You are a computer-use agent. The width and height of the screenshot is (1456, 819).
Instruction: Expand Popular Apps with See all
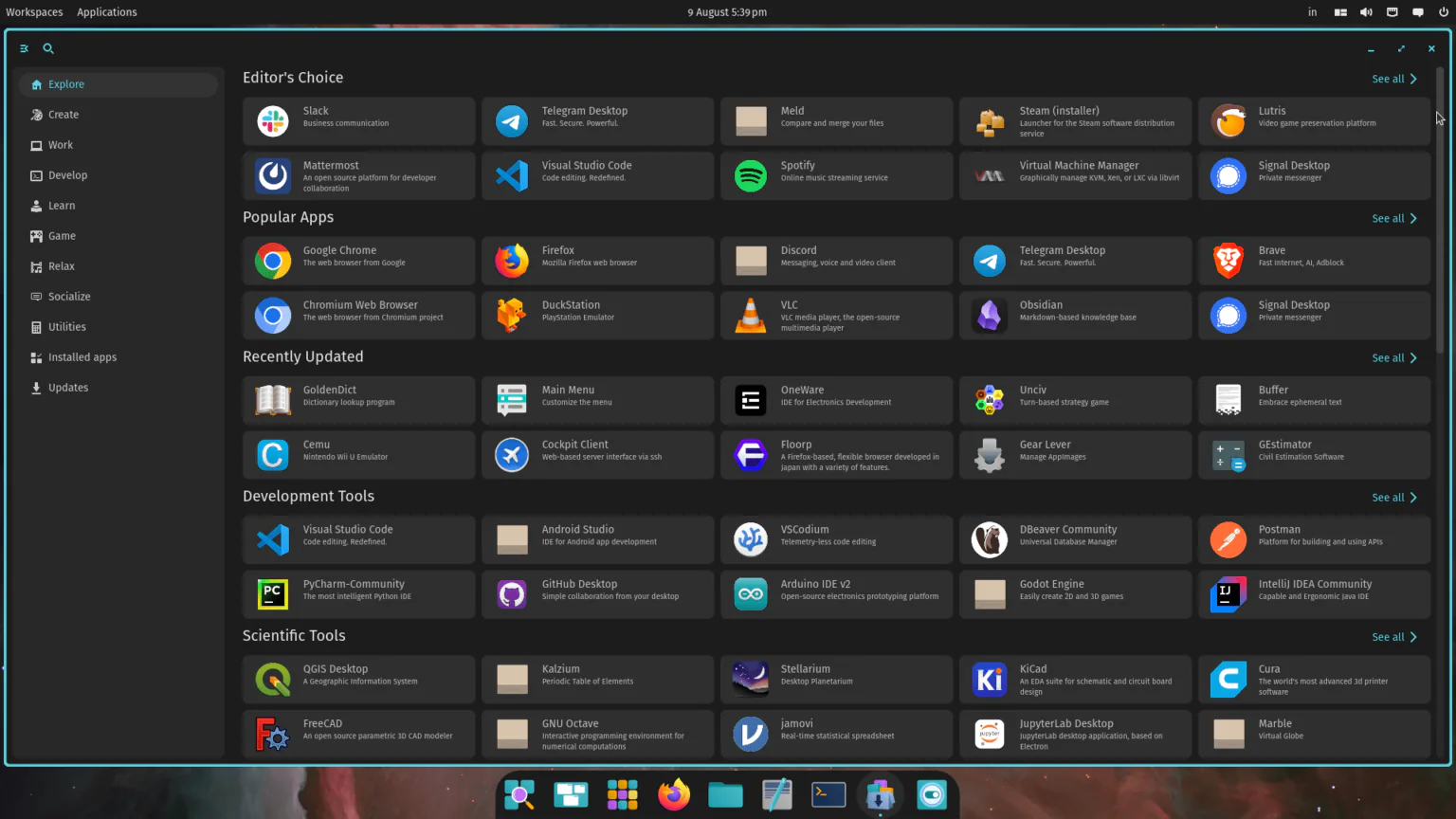tap(1394, 218)
